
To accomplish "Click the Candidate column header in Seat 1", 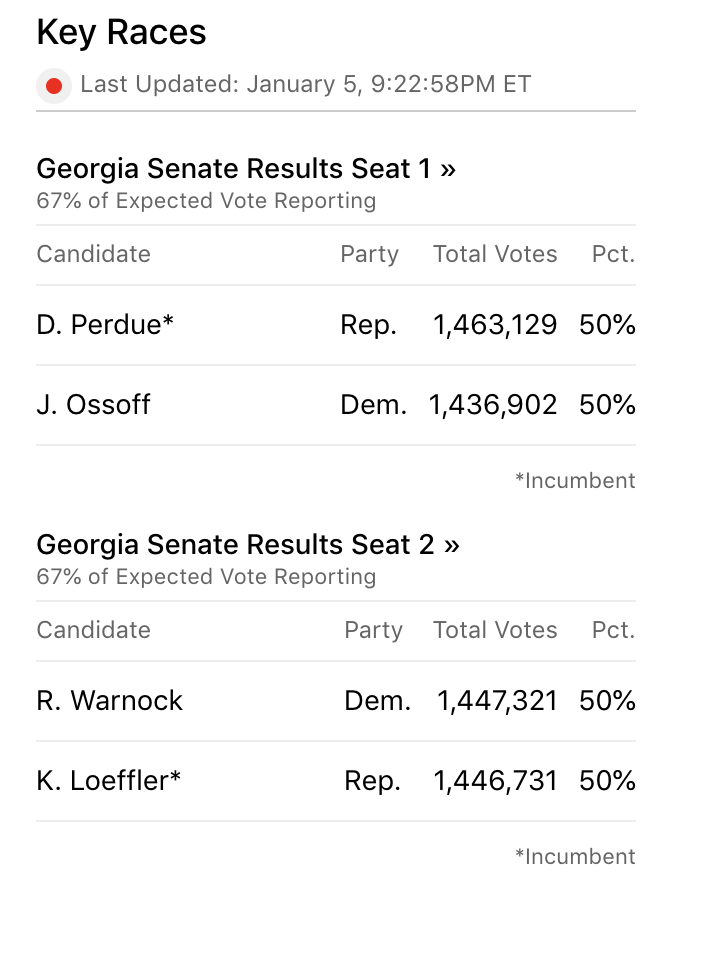I will (93, 254).
